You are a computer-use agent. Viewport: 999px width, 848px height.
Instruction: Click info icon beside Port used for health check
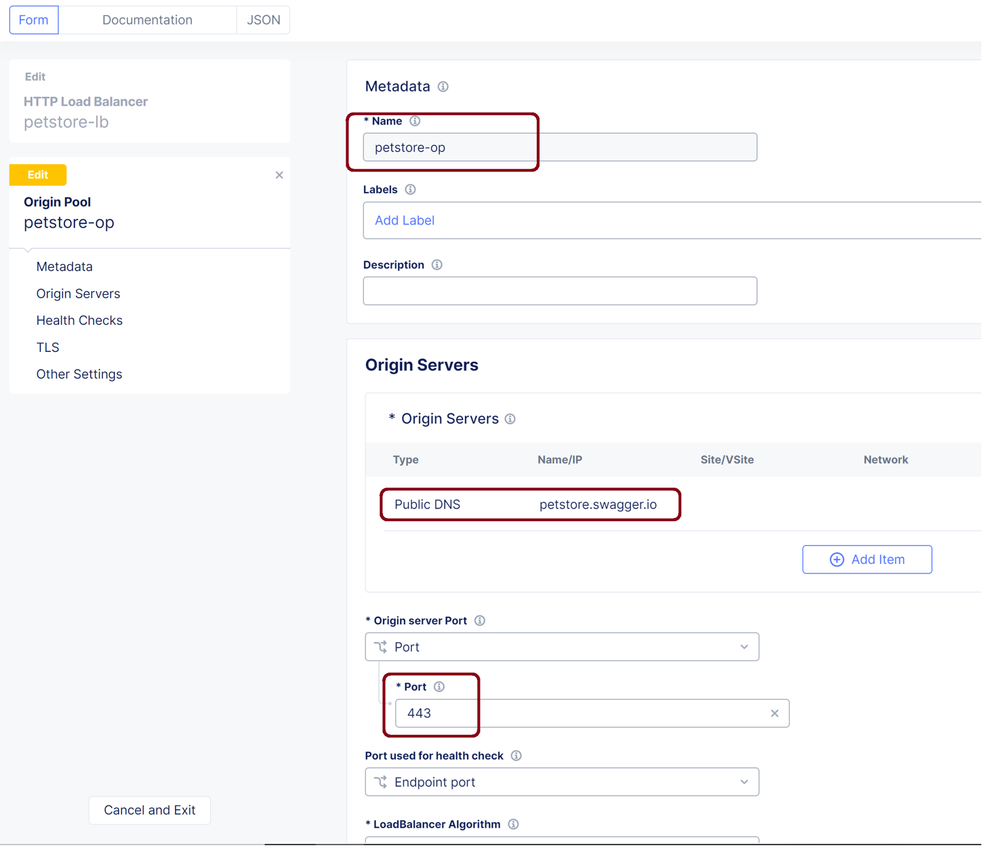coord(516,756)
